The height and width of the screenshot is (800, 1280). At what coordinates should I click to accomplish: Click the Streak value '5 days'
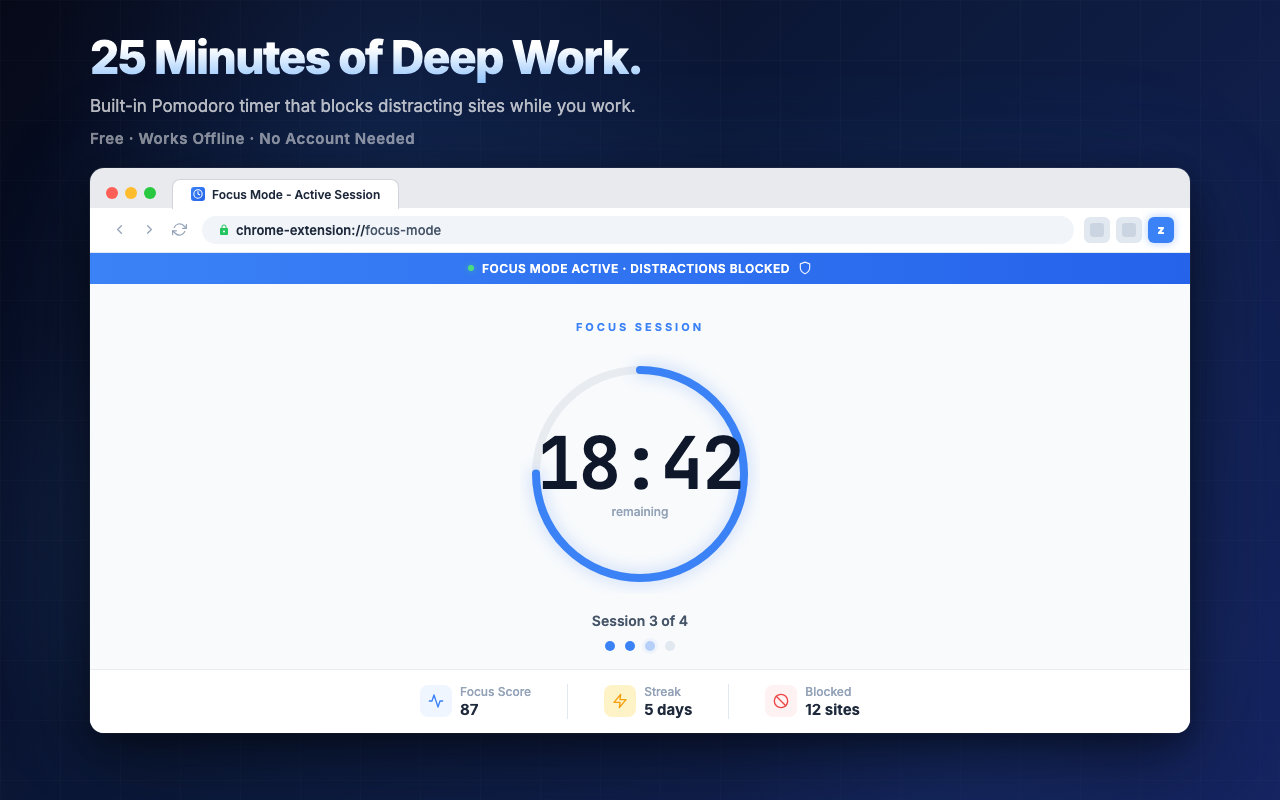click(x=668, y=710)
